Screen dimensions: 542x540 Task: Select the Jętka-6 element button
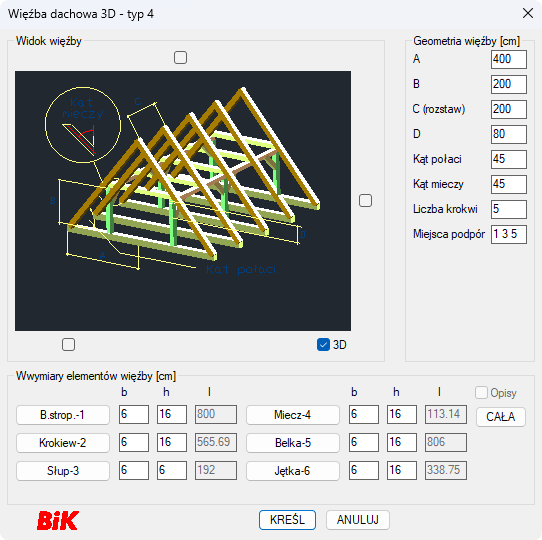pos(292,471)
